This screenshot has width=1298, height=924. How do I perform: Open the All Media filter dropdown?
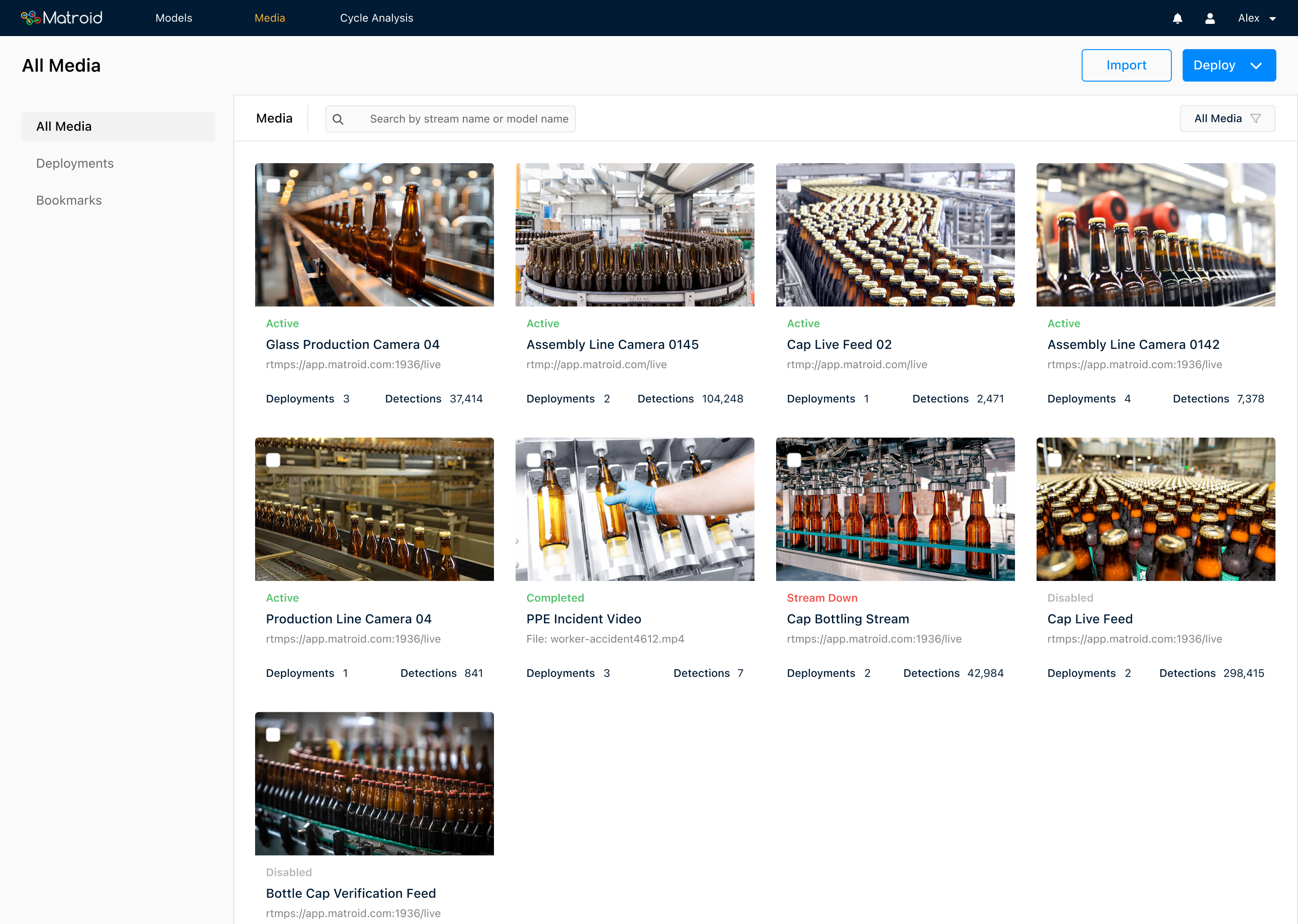point(1226,119)
